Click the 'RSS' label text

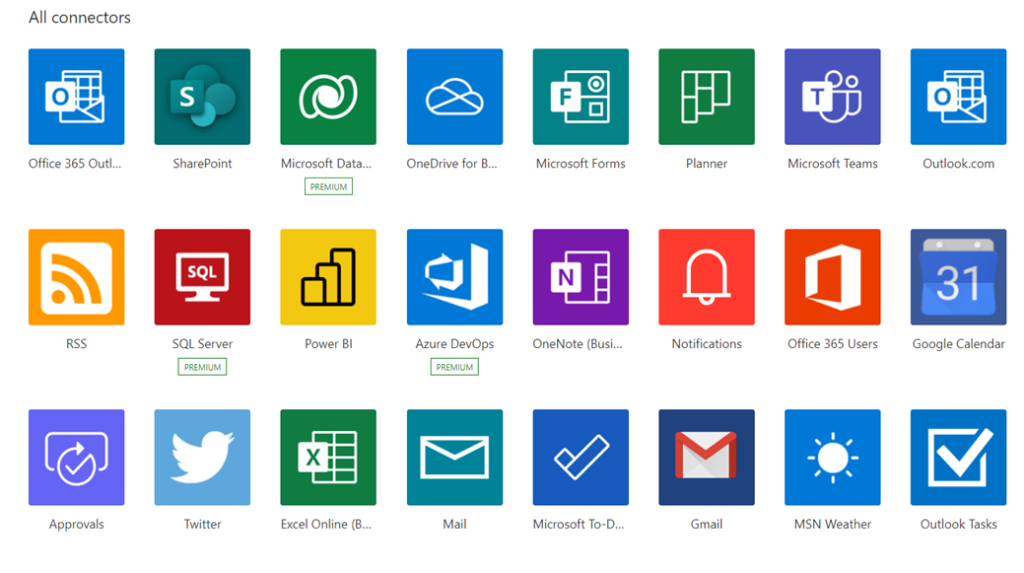(76, 344)
